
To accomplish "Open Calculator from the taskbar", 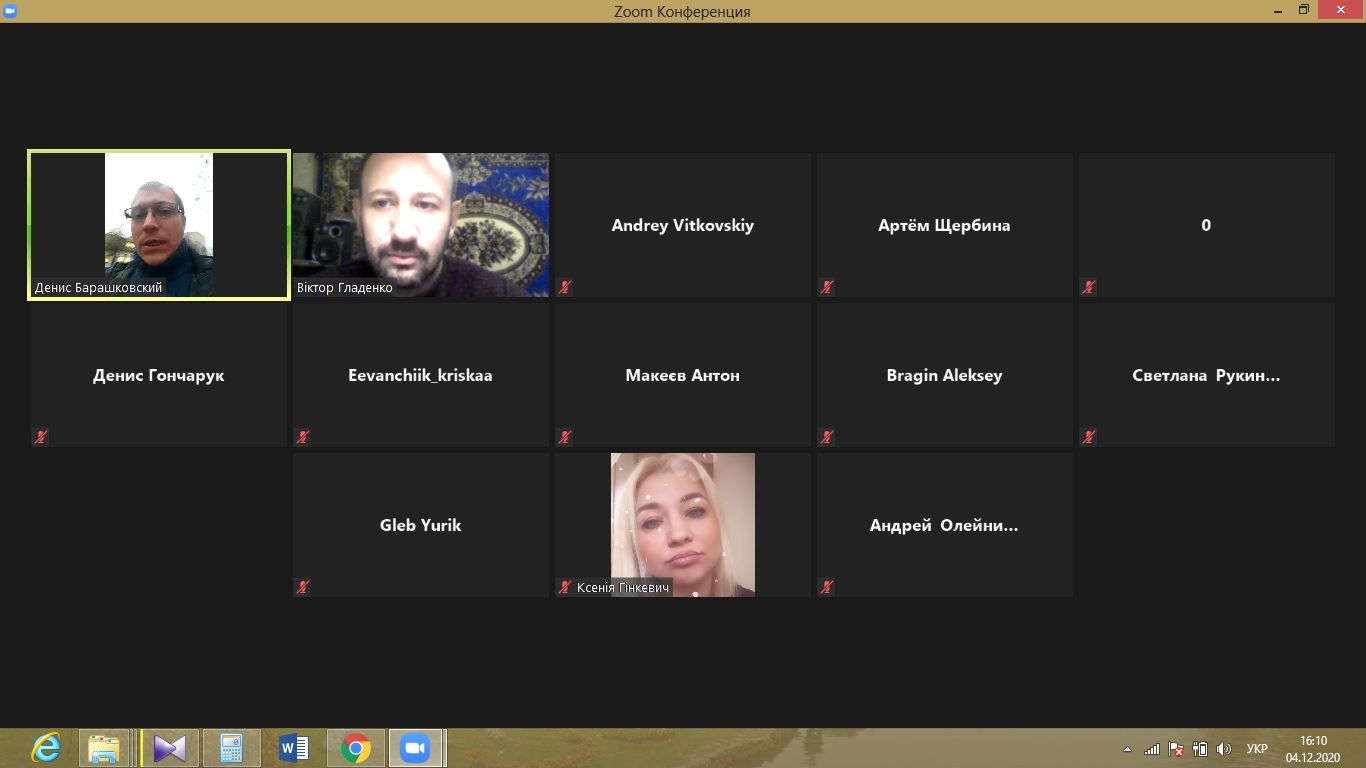I will [x=232, y=748].
